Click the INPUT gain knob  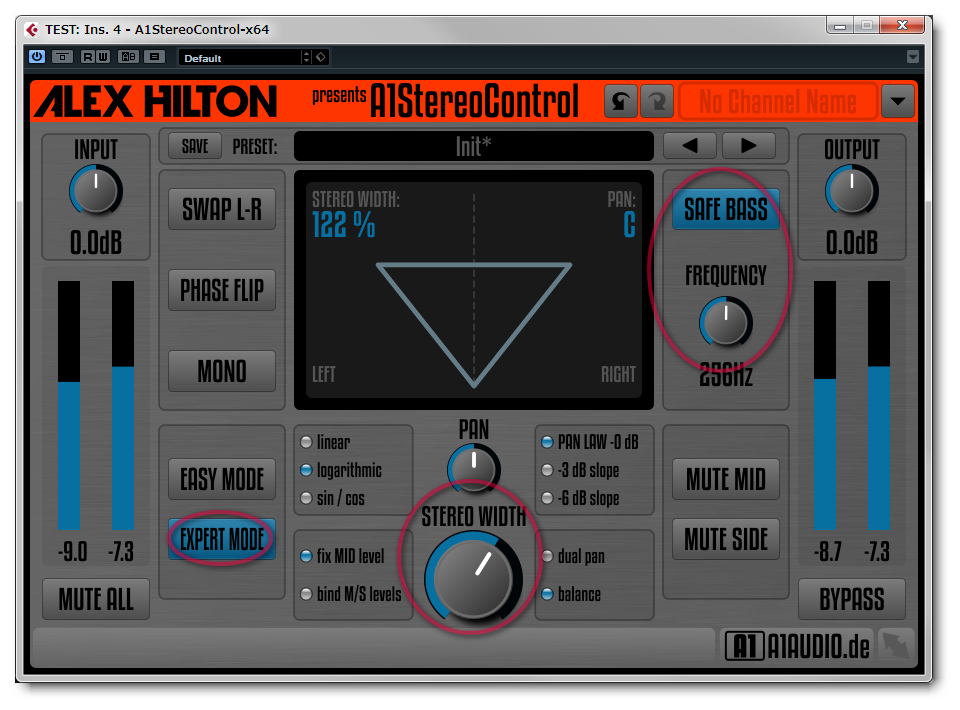(96, 190)
